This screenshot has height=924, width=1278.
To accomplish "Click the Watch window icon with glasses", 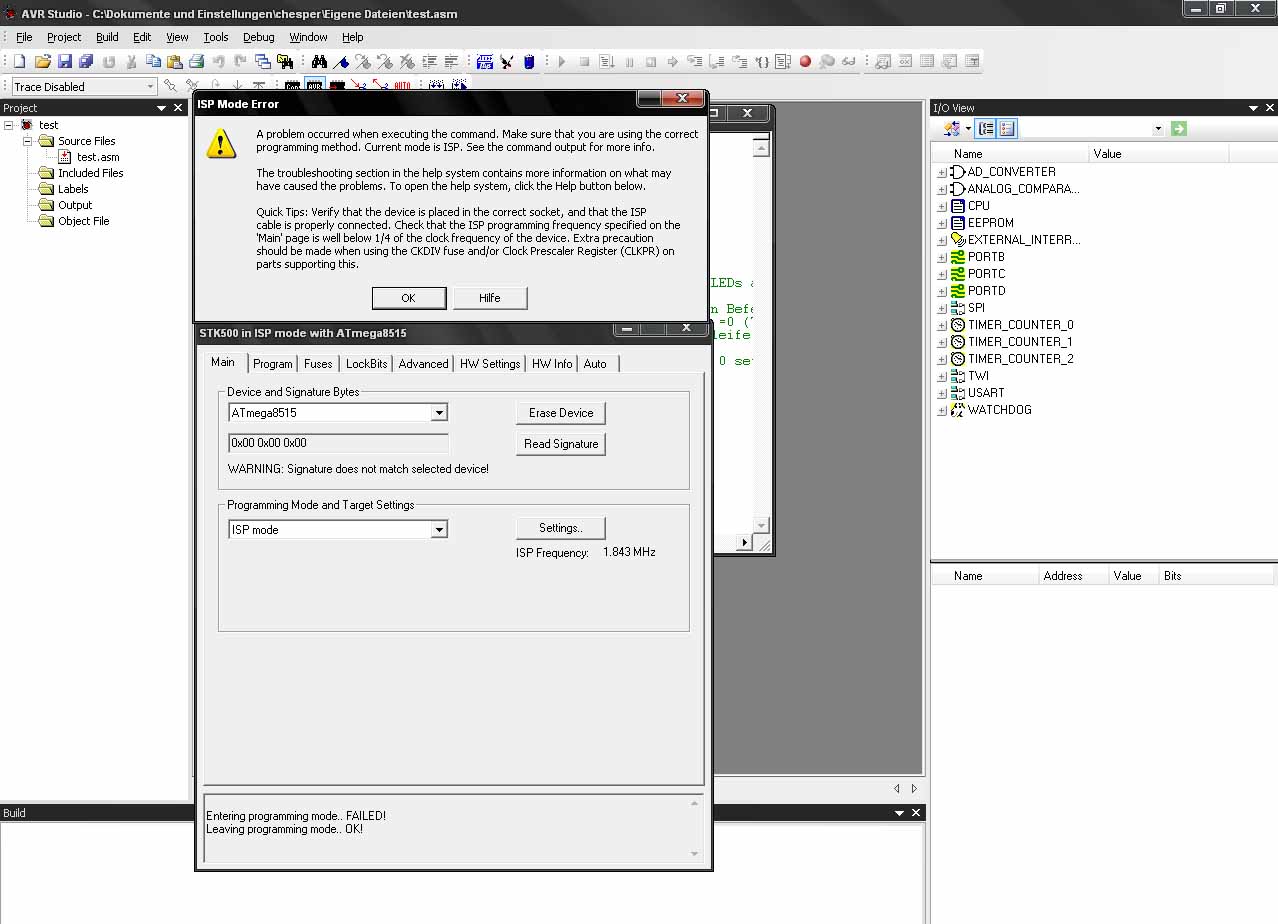I will 882,61.
